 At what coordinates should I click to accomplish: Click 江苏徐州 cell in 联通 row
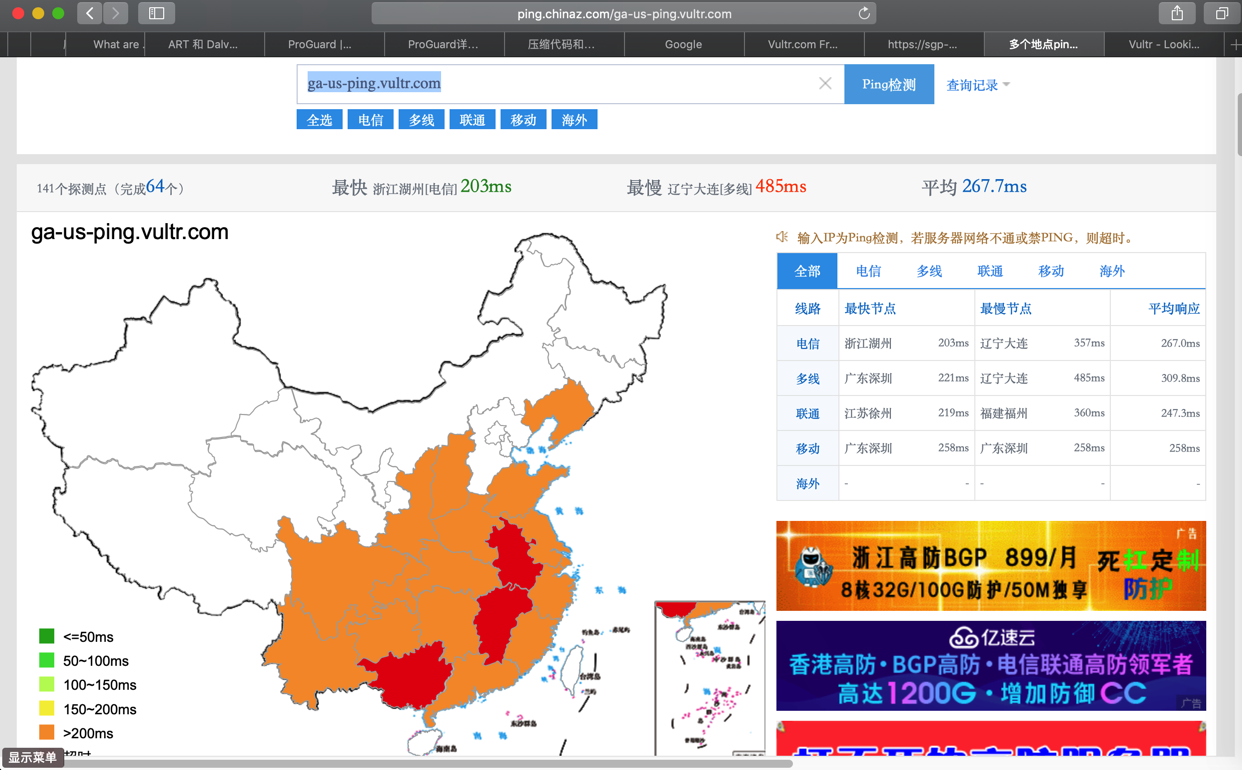868,413
